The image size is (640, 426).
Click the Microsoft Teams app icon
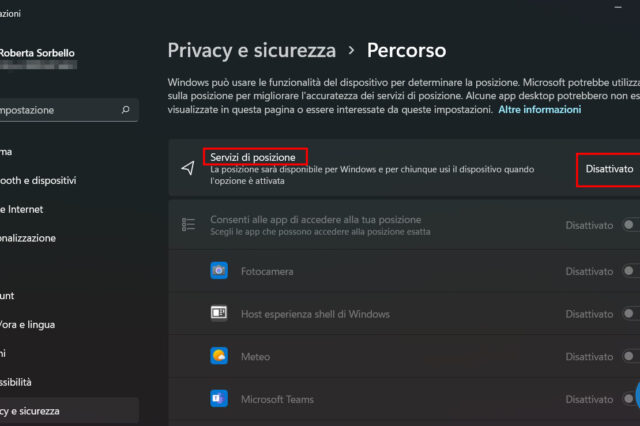click(219, 399)
